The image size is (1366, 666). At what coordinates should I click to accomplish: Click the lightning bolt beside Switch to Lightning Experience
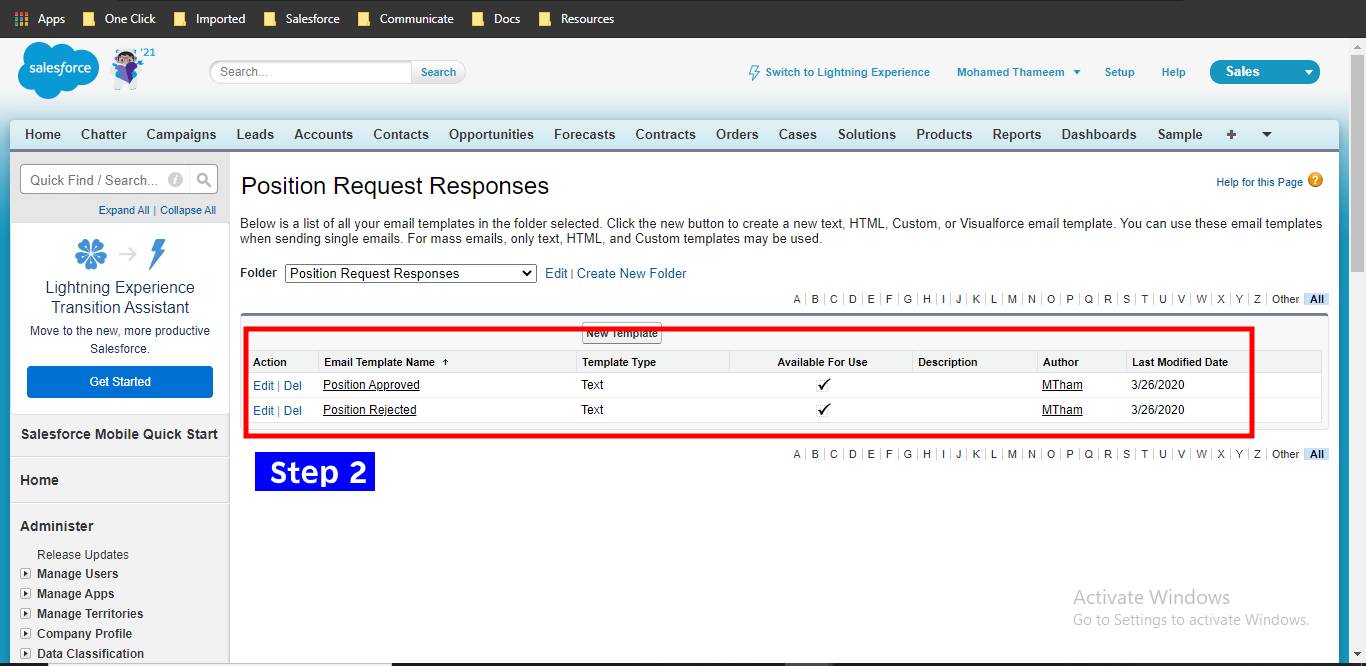coord(752,71)
